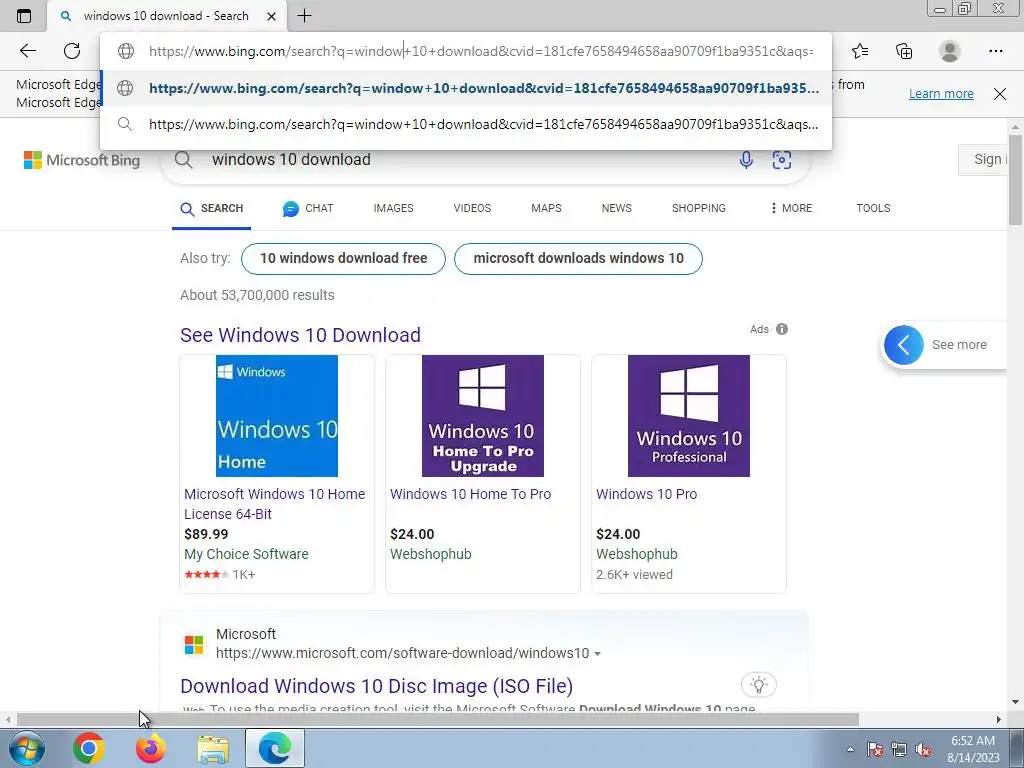This screenshot has width=1024, height=768.
Task: Open the Windows Start button
Action: pos(25,748)
